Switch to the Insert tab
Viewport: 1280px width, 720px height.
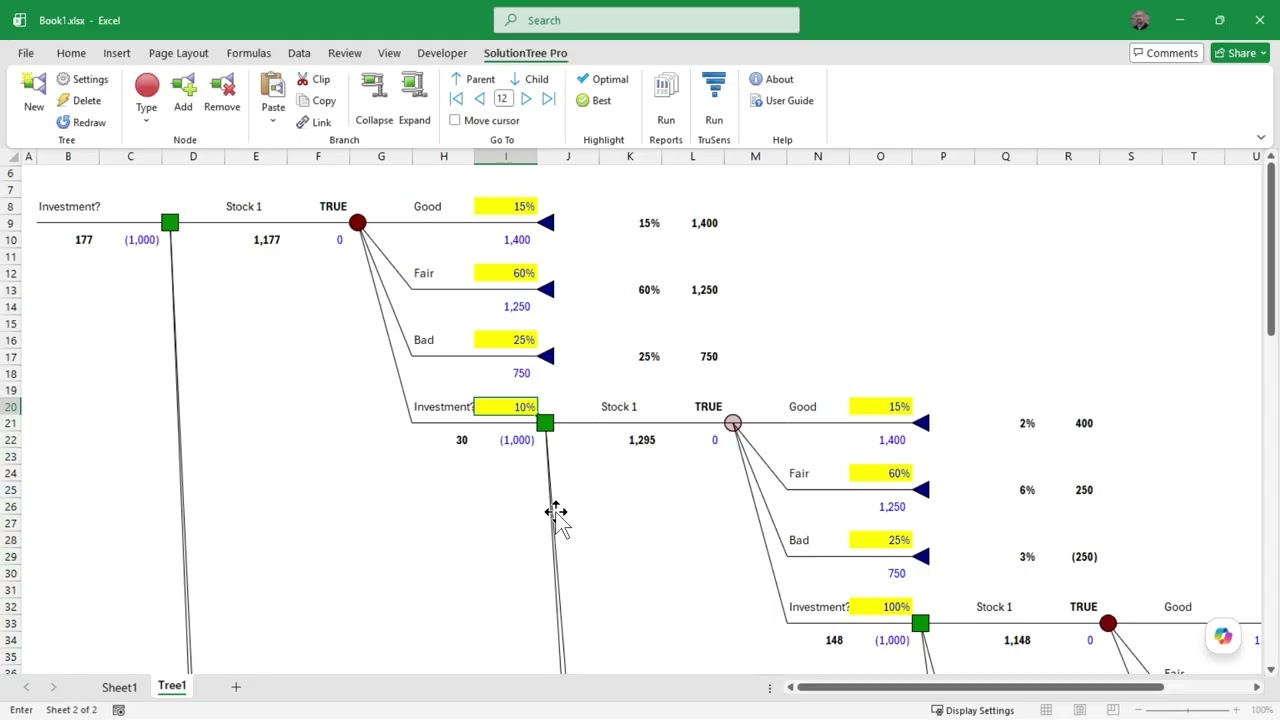(116, 53)
